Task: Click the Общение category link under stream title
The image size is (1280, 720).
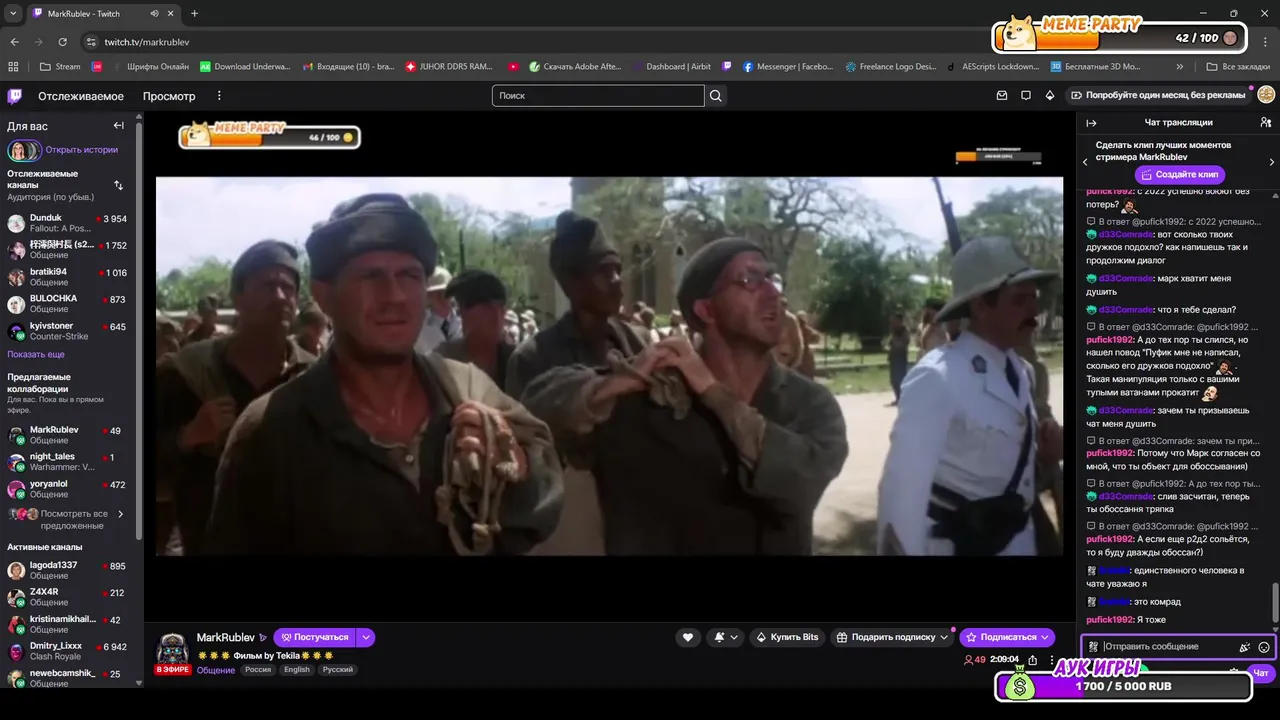Action: click(216, 670)
